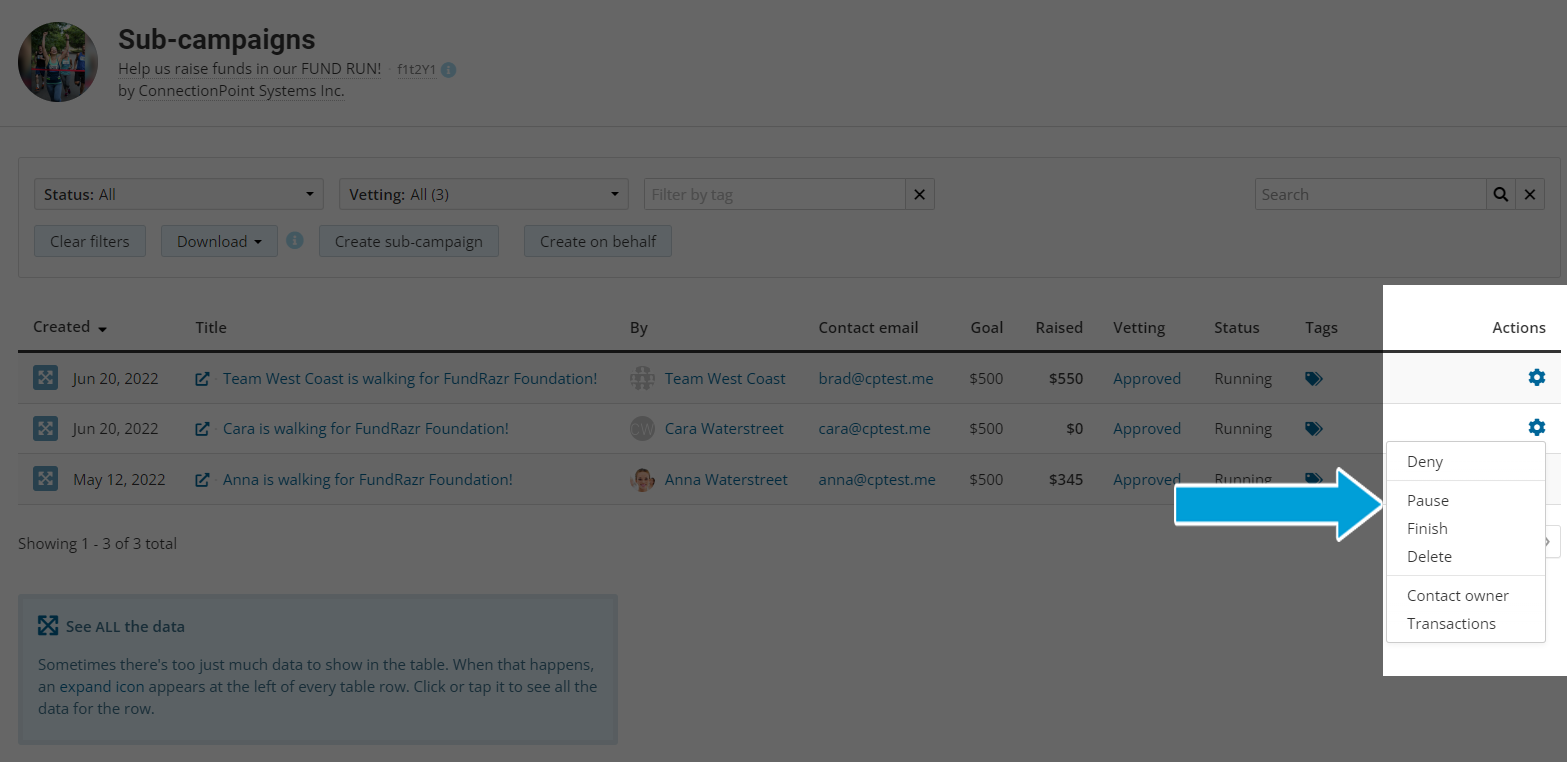Screen dimensions: 1567x762
Task: Open the Vetting: All (3) dropdown
Action: [483, 195]
